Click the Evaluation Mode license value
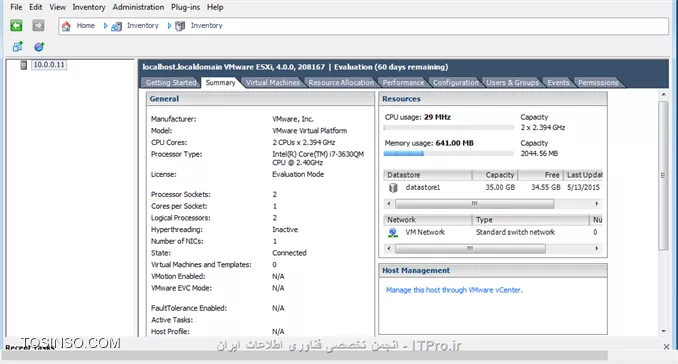The image size is (678, 364). (x=298, y=175)
